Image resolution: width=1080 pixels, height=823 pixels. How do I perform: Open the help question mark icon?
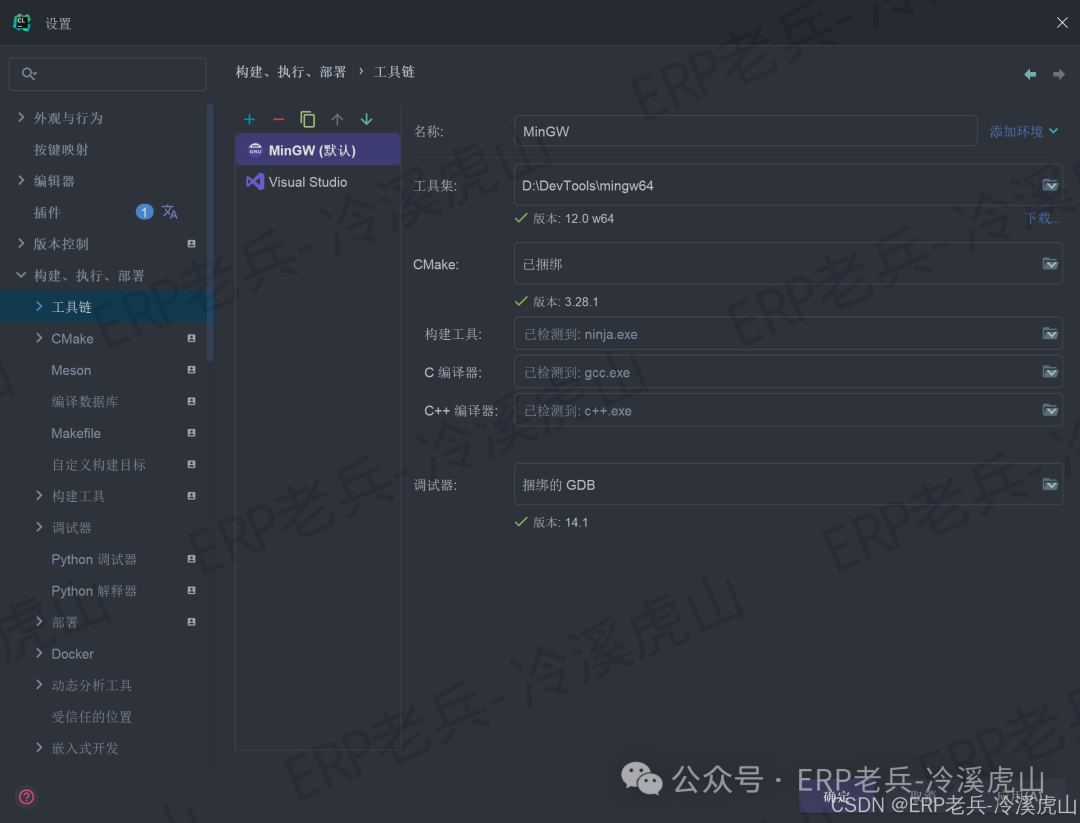[x=26, y=797]
